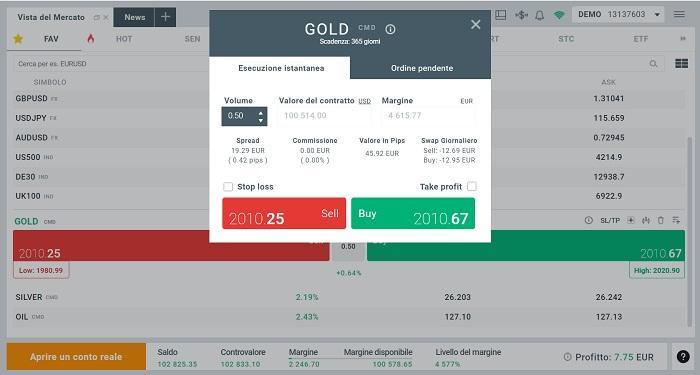The height and width of the screenshot is (375, 700).
Task: Enable the Take profit checkbox
Action: click(471, 186)
